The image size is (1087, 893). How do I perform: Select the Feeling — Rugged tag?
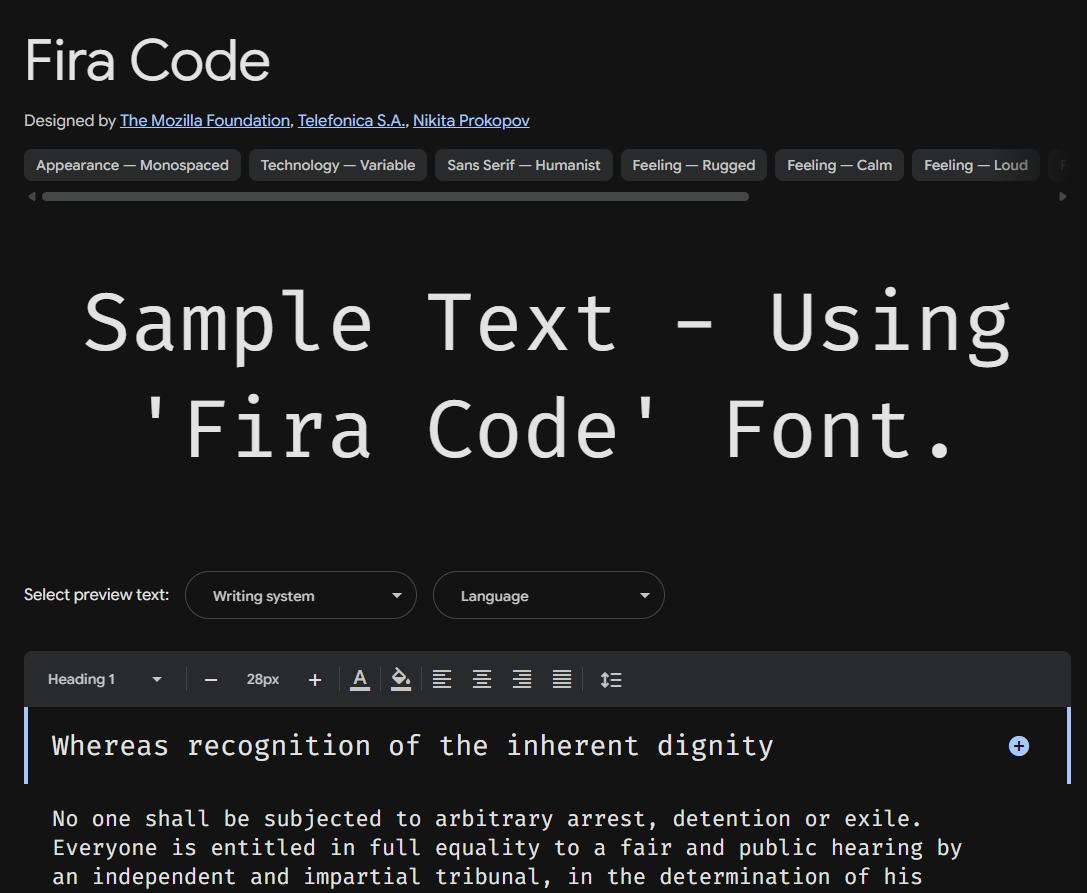693,165
